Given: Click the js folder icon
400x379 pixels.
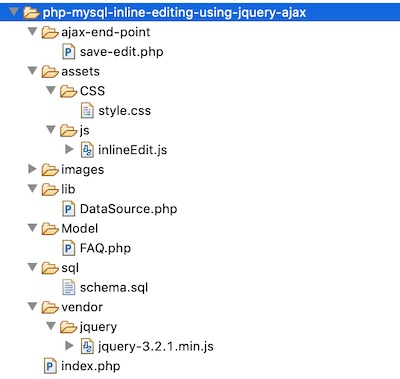Looking at the screenshot, I should pyautogui.click(x=68, y=130).
